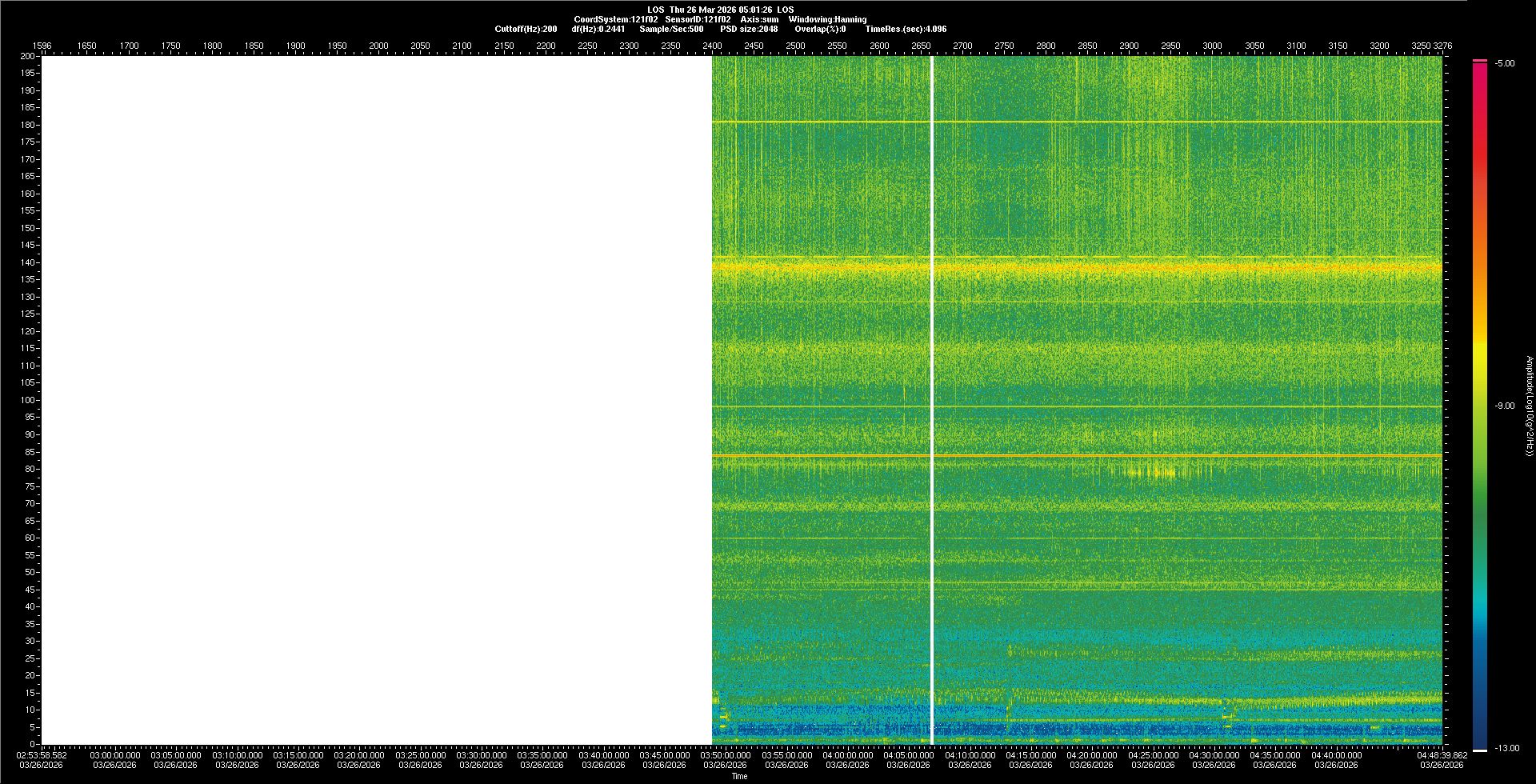Click the dark blue bottom of the color scale
Image resolution: width=1536 pixels, height=784 pixels.
(x=1480, y=740)
